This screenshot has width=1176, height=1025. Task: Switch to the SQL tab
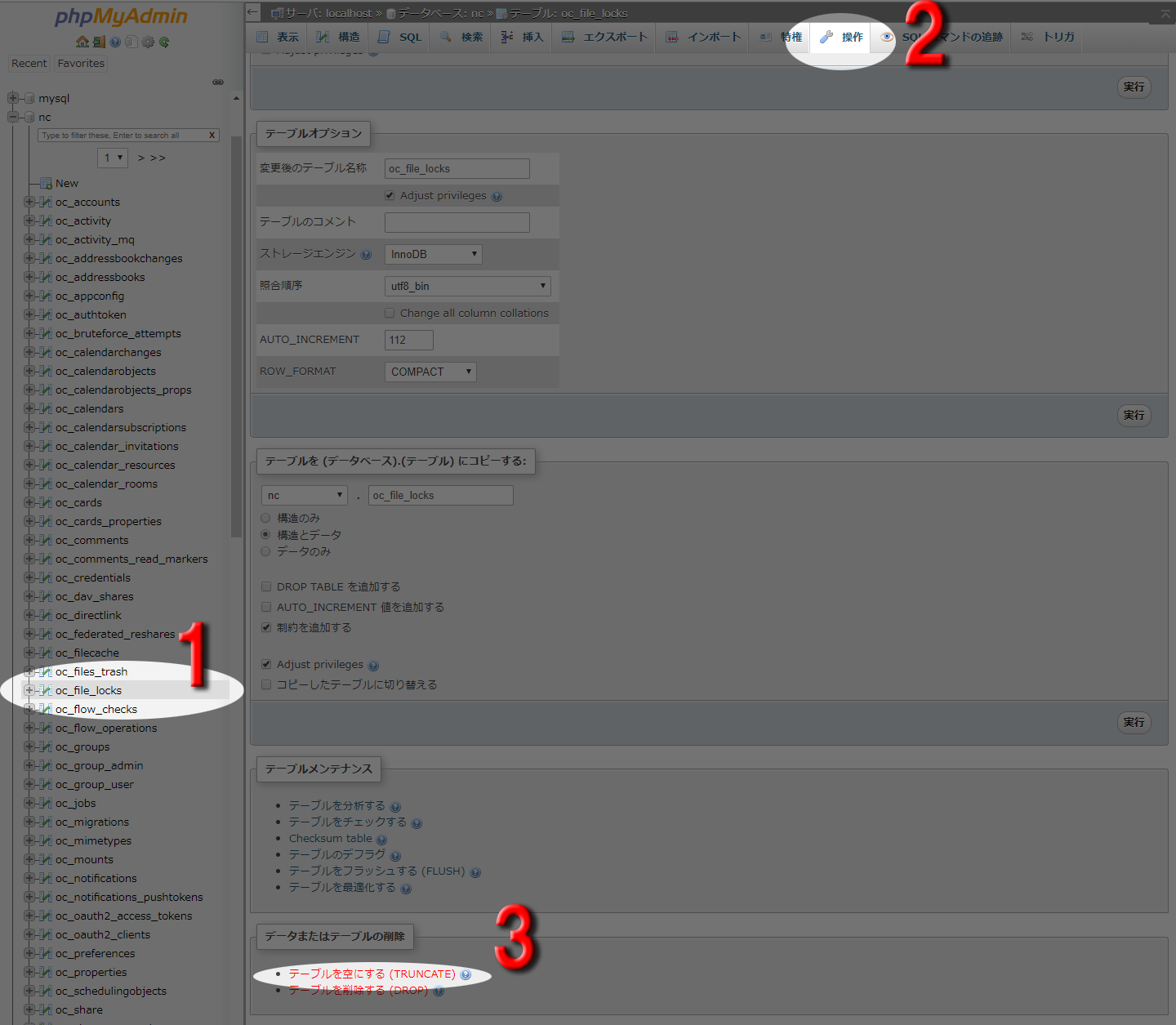pyautogui.click(x=400, y=37)
